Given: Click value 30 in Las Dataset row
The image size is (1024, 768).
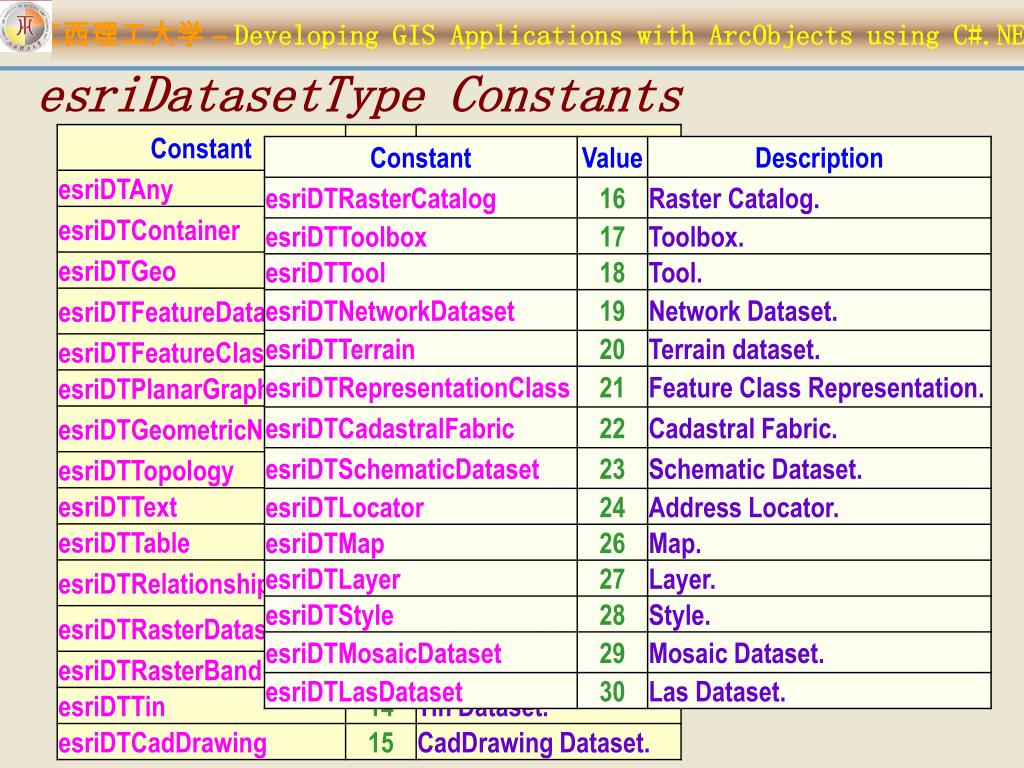Looking at the screenshot, I should pyautogui.click(x=612, y=692).
